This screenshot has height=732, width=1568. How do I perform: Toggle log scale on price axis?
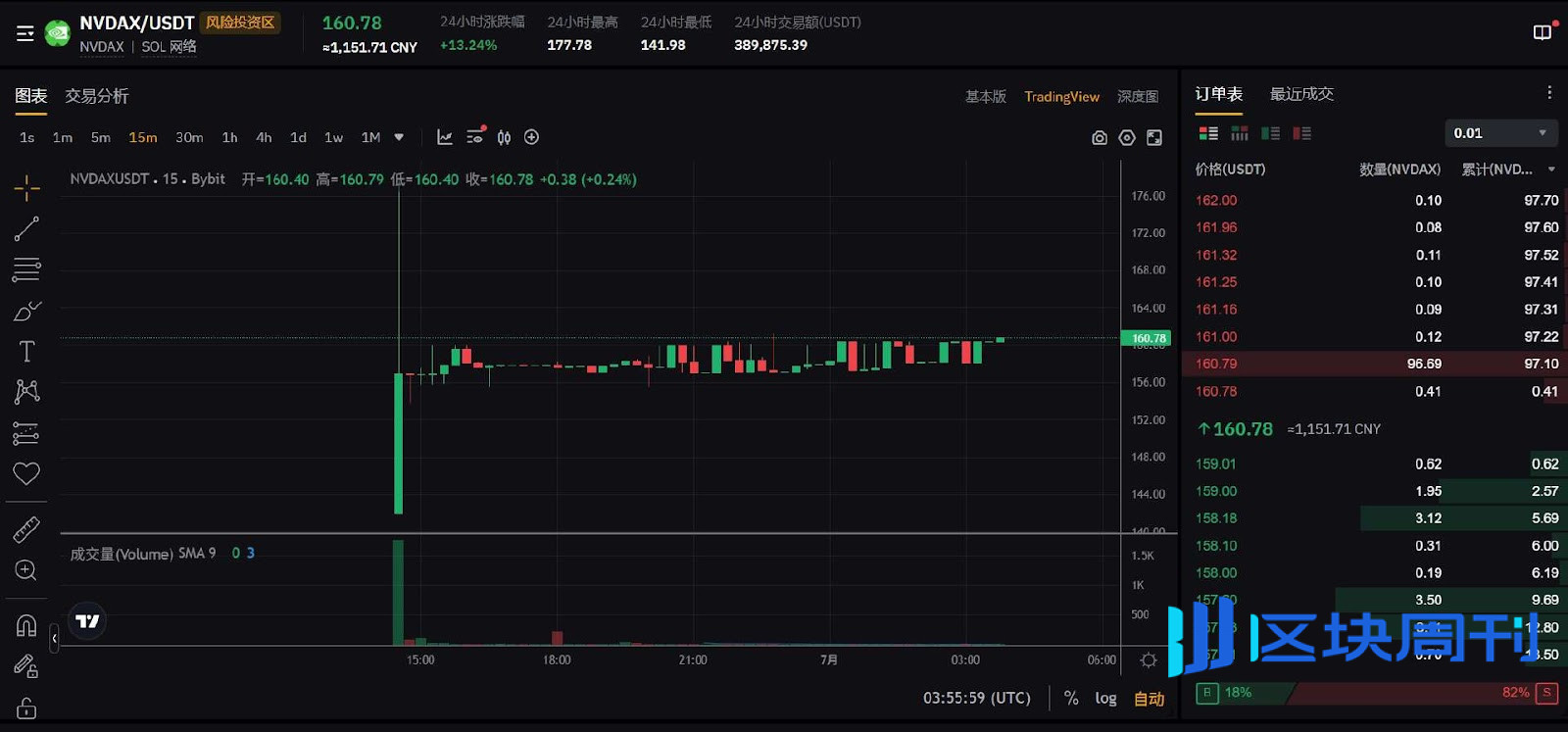1105,698
